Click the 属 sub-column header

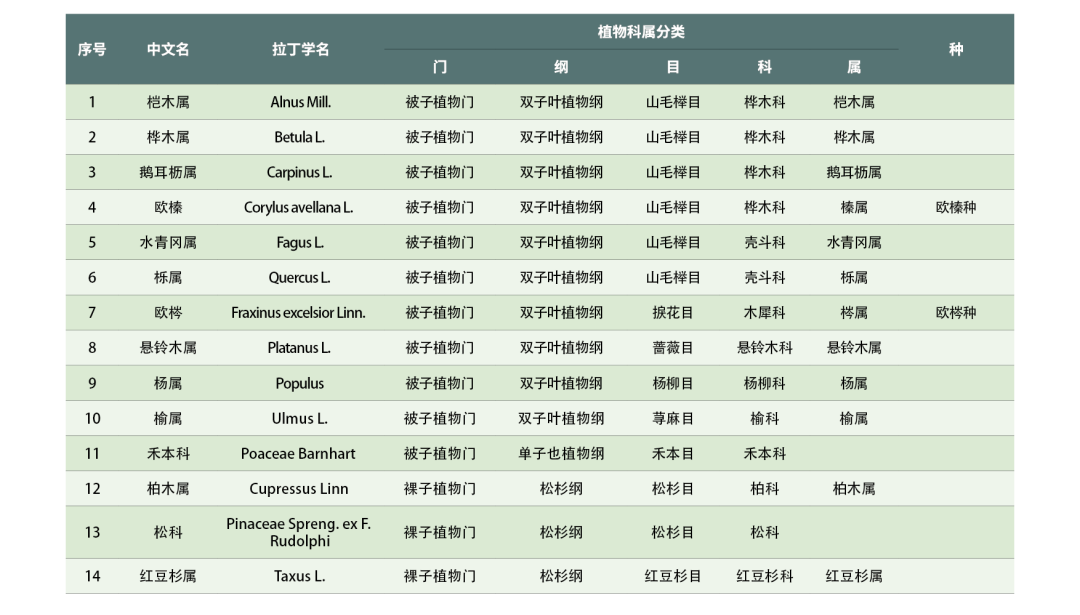point(855,66)
